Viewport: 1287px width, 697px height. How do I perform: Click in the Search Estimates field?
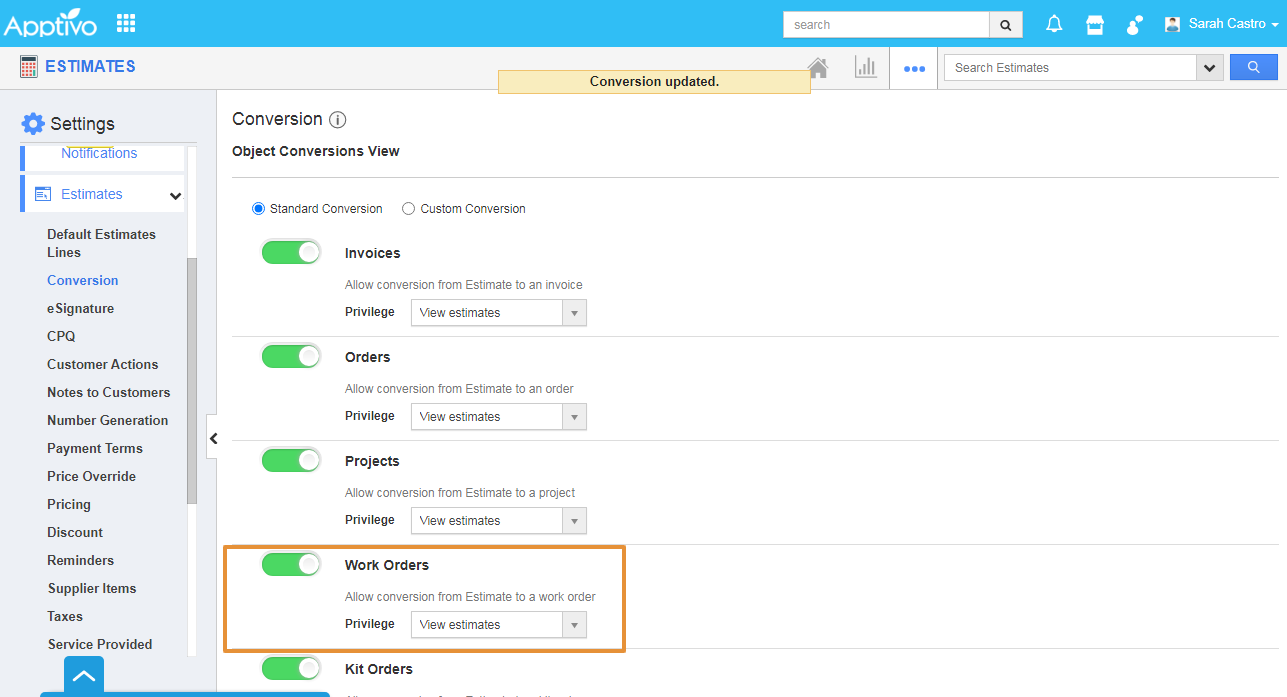1070,68
